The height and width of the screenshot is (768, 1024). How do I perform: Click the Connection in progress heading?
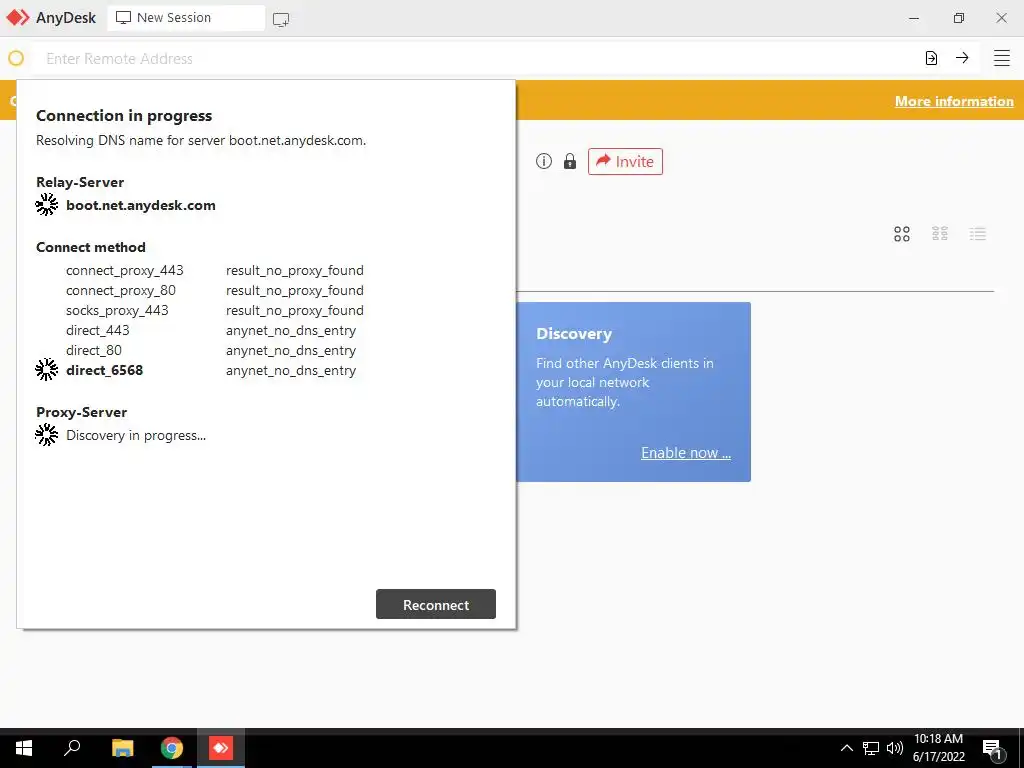click(x=124, y=116)
